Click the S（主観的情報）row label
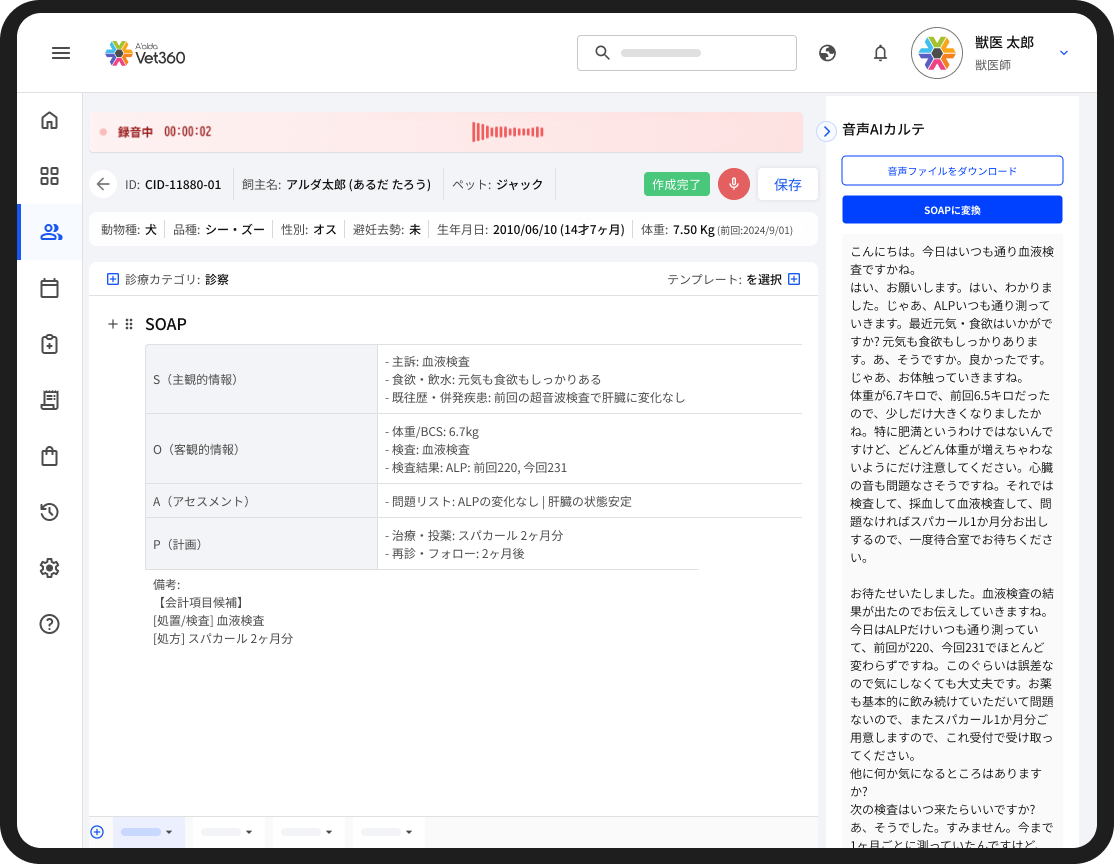The width and height of the screenshot is (1114, 864). click(x=195, y=379)
